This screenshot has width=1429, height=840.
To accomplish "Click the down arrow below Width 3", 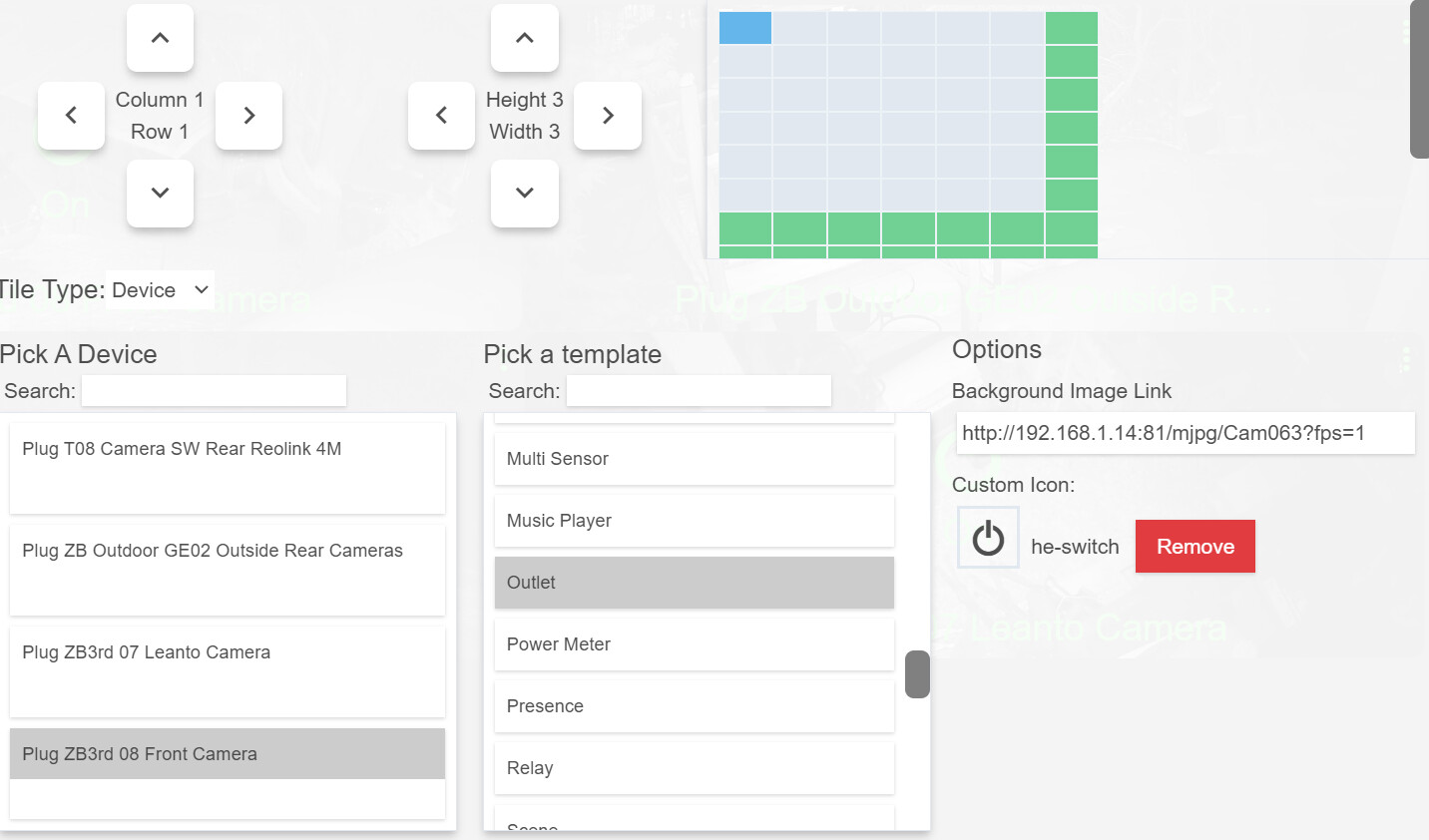I will coord(525,193).
